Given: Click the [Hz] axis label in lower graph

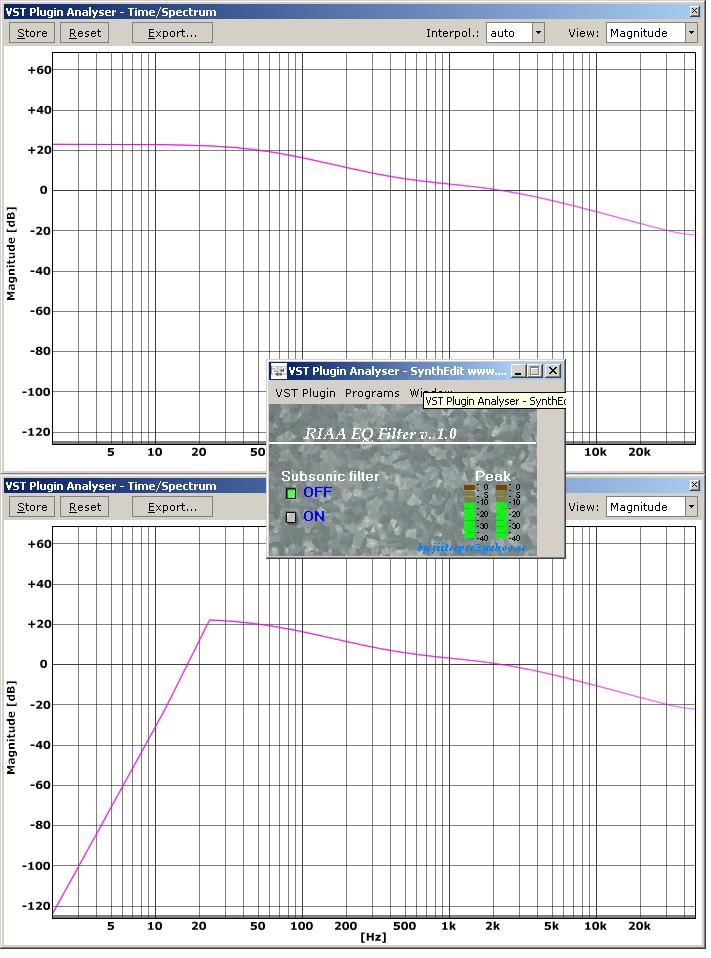Looking at the screenshot, I should [373, 937].
